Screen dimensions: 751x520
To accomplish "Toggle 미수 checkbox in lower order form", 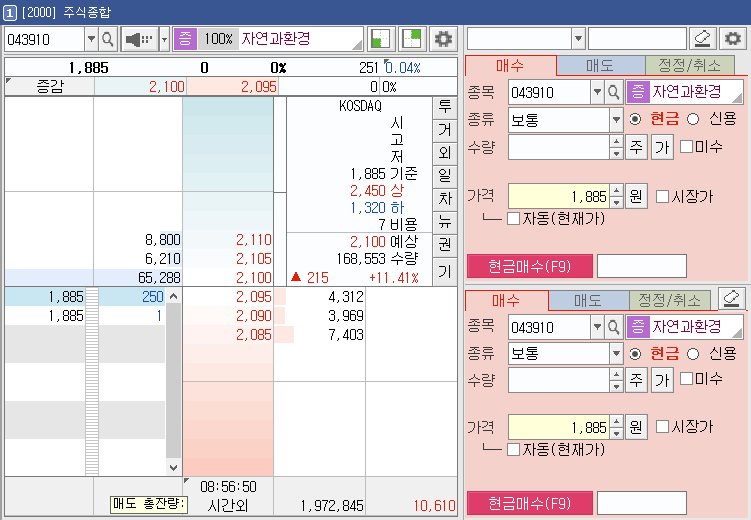I will click(x=686, y=379).
